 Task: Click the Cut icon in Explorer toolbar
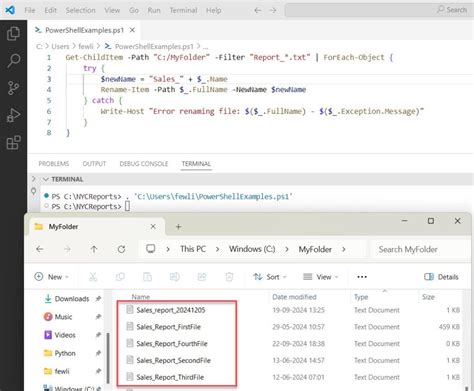[x=93, y=277]
